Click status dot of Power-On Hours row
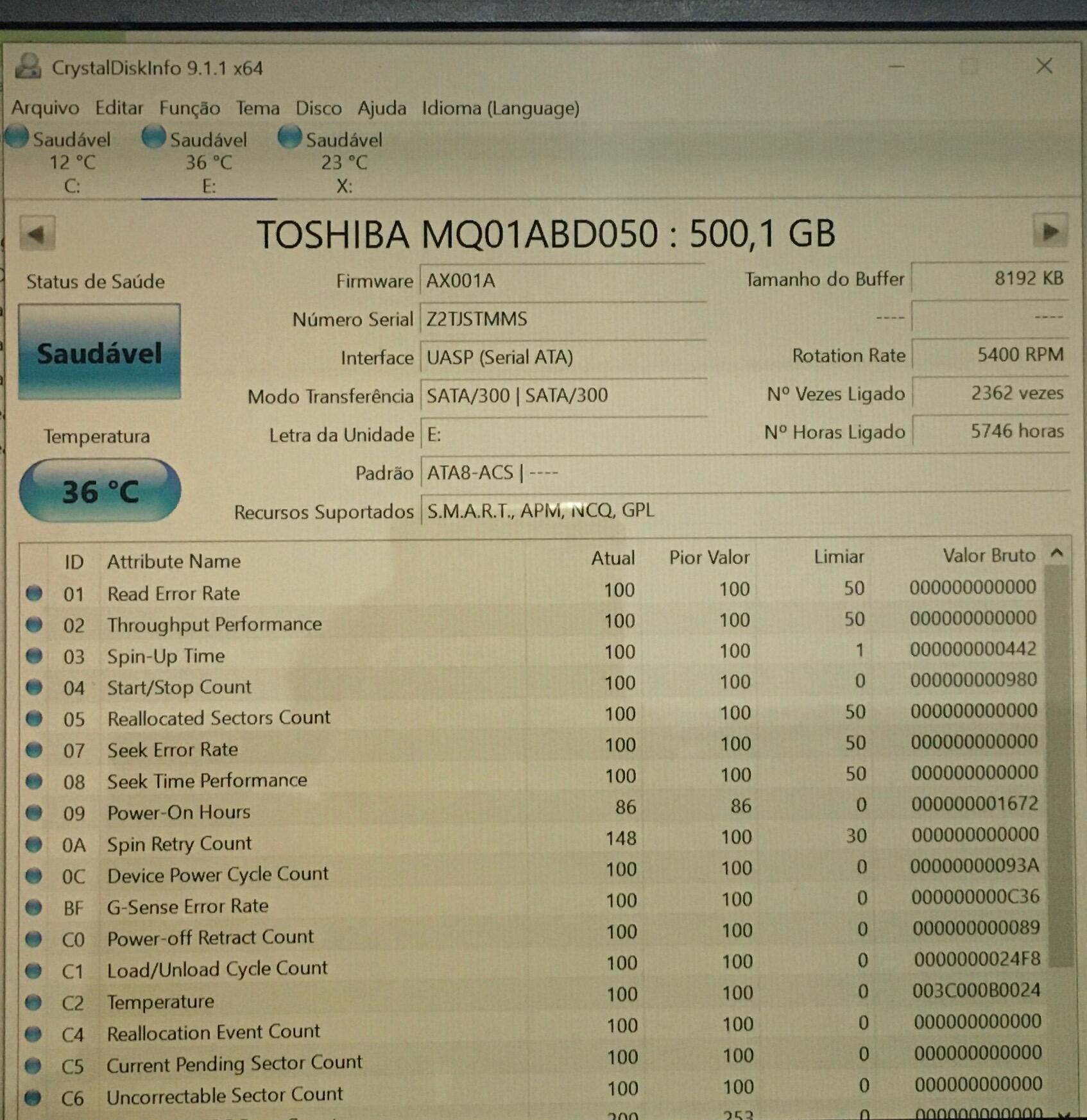The image size is (1087, 1120). 34,813
